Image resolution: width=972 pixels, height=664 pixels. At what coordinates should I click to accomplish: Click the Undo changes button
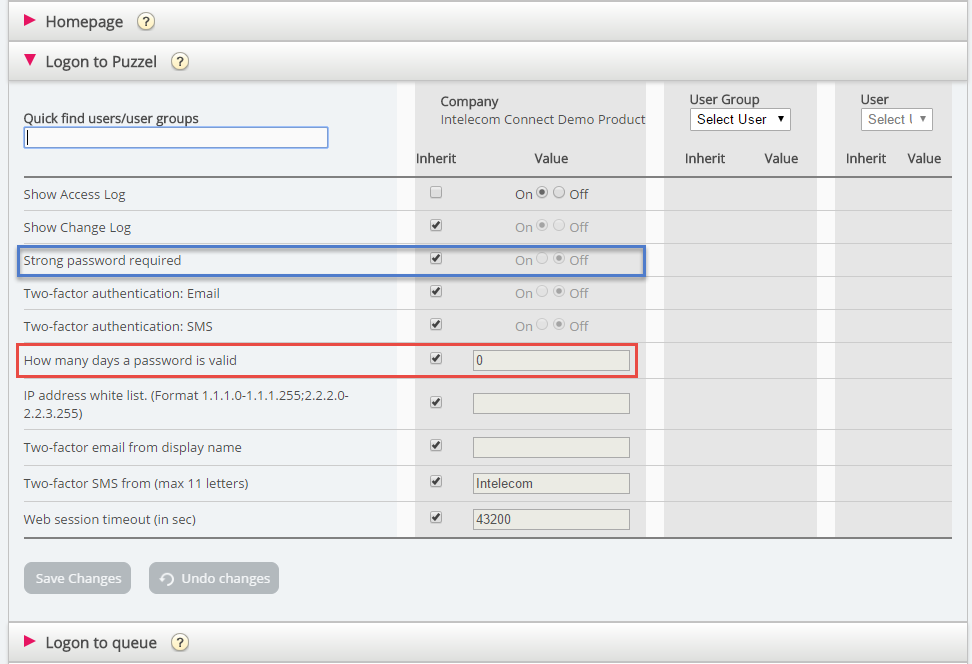(214, 578)
